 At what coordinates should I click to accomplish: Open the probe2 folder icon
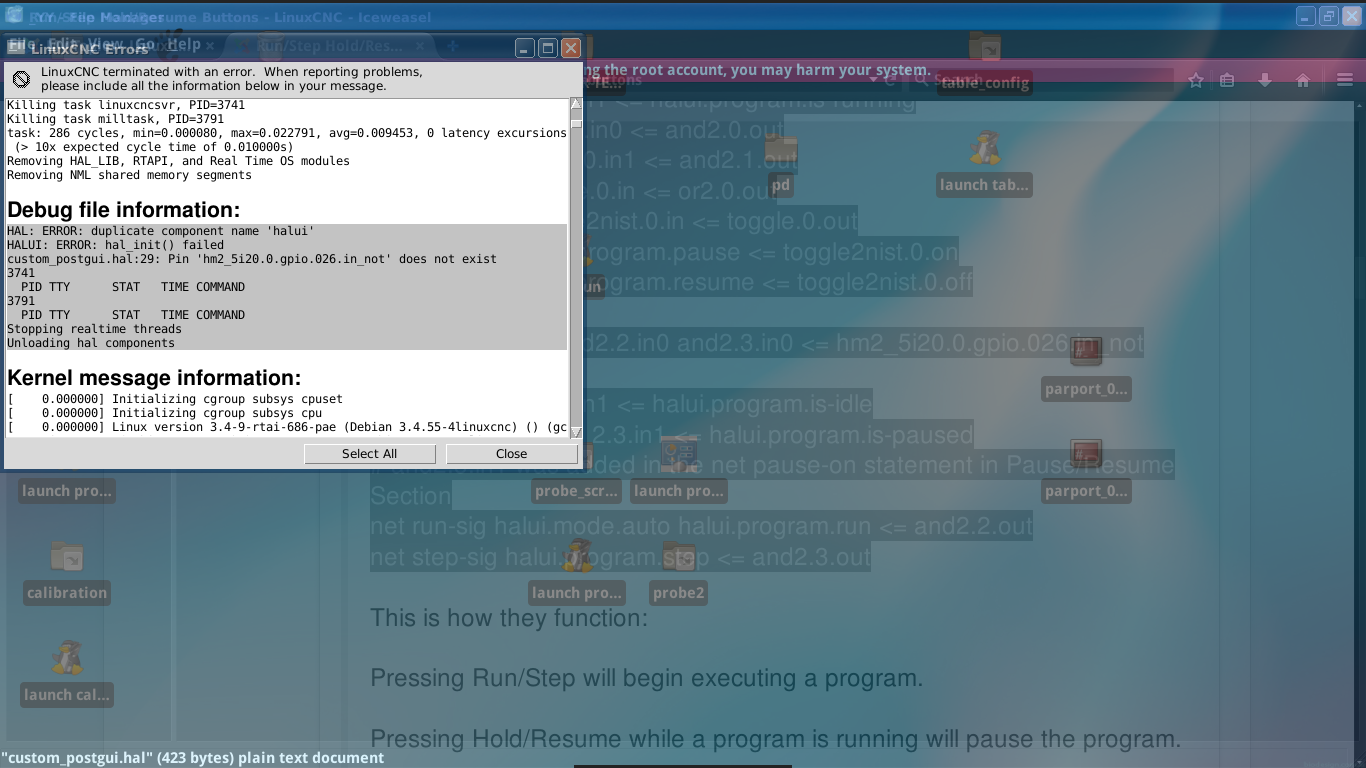tap(679, 557)
